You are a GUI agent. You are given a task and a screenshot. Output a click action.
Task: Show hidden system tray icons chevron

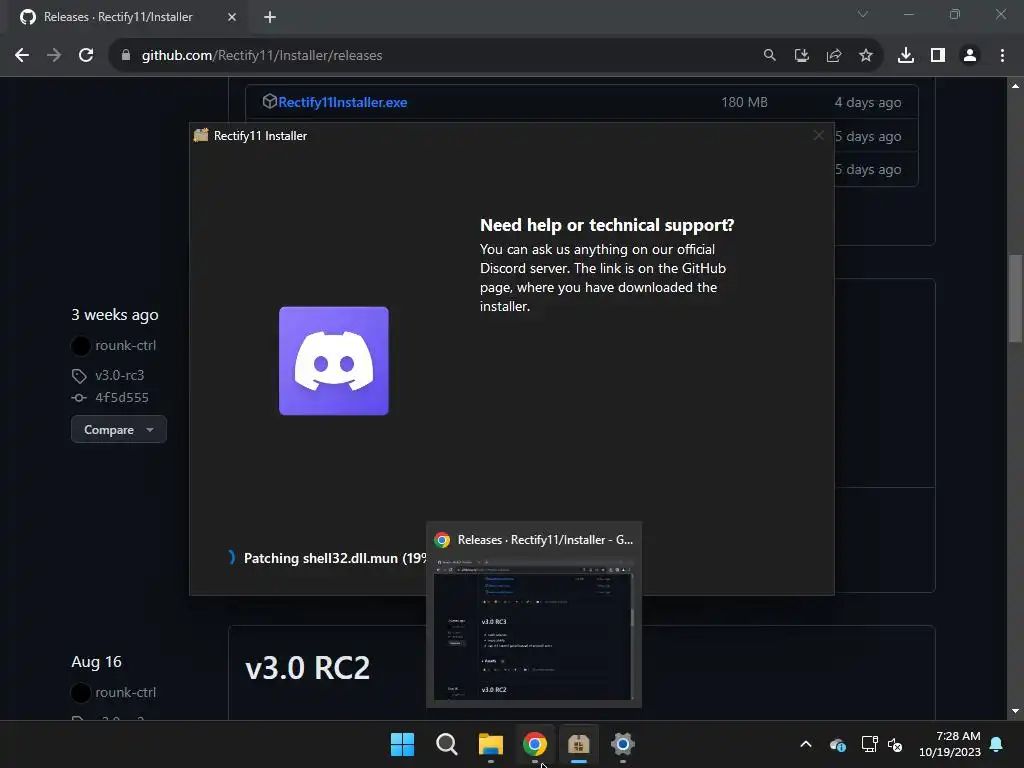coord(806,744)
